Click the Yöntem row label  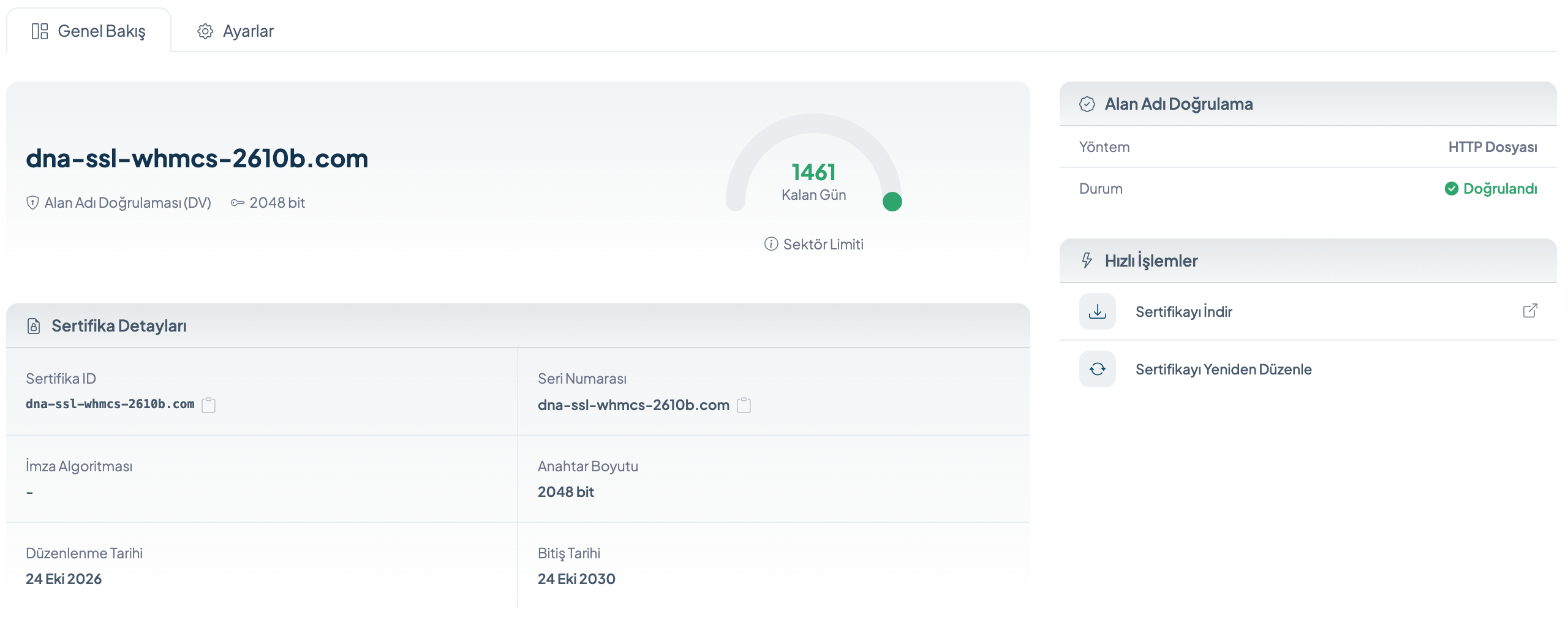(x=1105, y=147)
